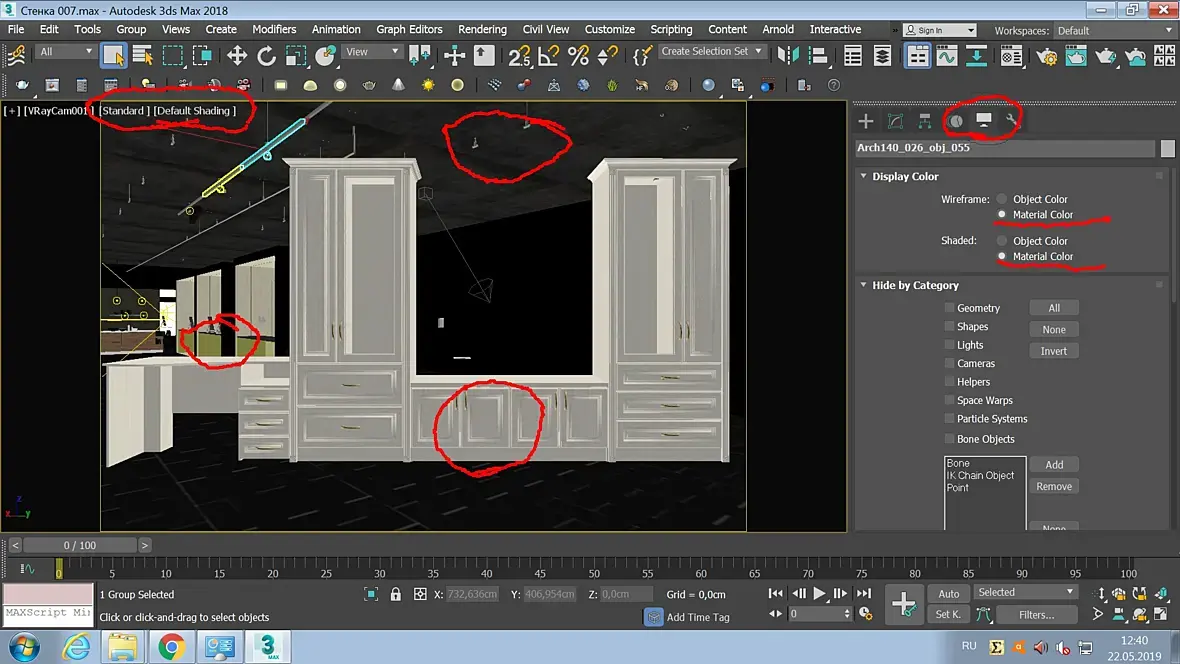Viewport: 1180px width, 664px height.
Task: Click the Set Keys big plus button
Action: (904, 603)
